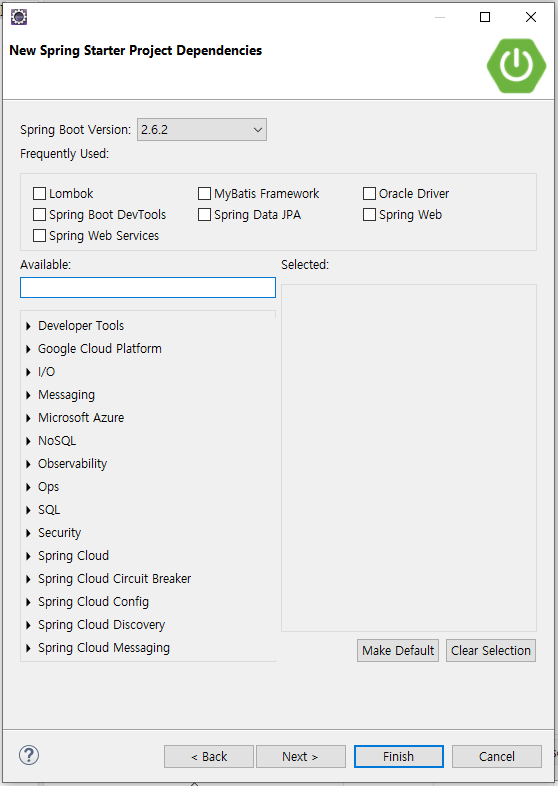Close the dependencies dialog window
The image size is (558, 786).
(531, 17)
